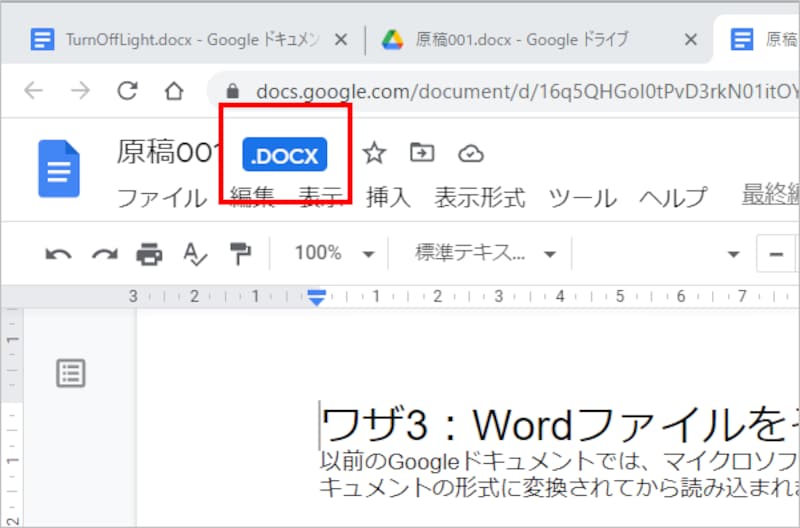The image size is (800, 528).
Task: Open the font family dropdown arrow
Action: click(x=733, y=254)
